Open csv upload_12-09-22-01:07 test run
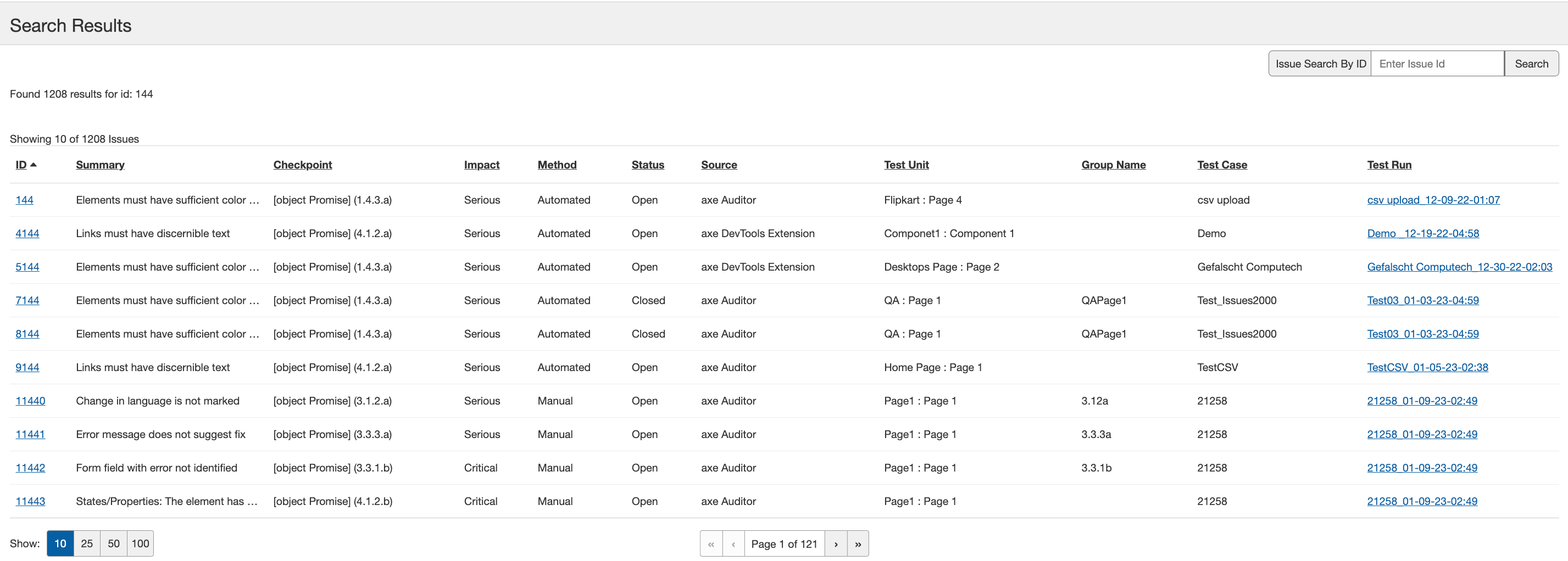This screenshot has width=1568, height=561. coord(1433,200)
